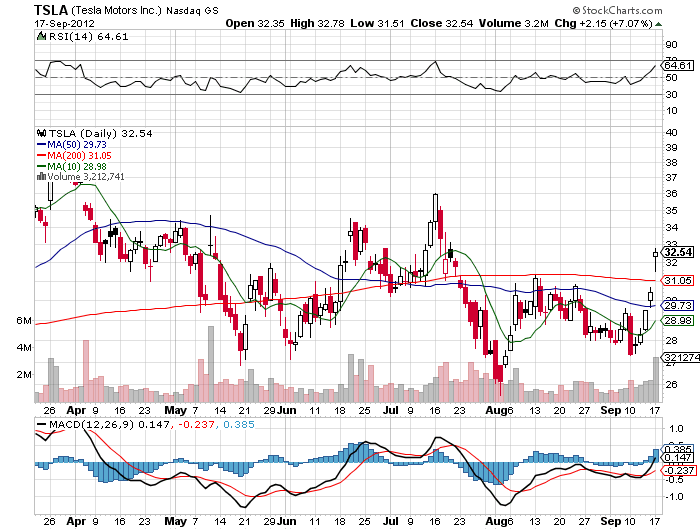Image resolution: width=700 pixels, height=530 pixels.
Task: Click the Low 31.51 value
Action: point(377,23)
